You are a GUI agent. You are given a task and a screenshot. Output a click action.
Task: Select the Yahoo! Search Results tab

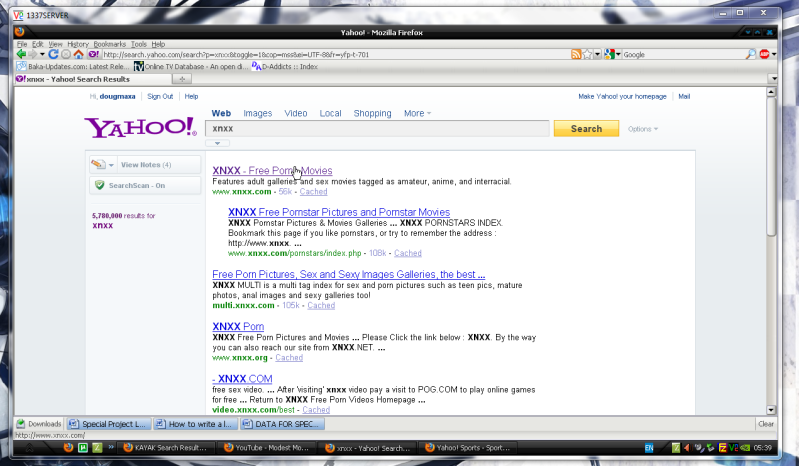pyautogui.click(x=93, y=79)
